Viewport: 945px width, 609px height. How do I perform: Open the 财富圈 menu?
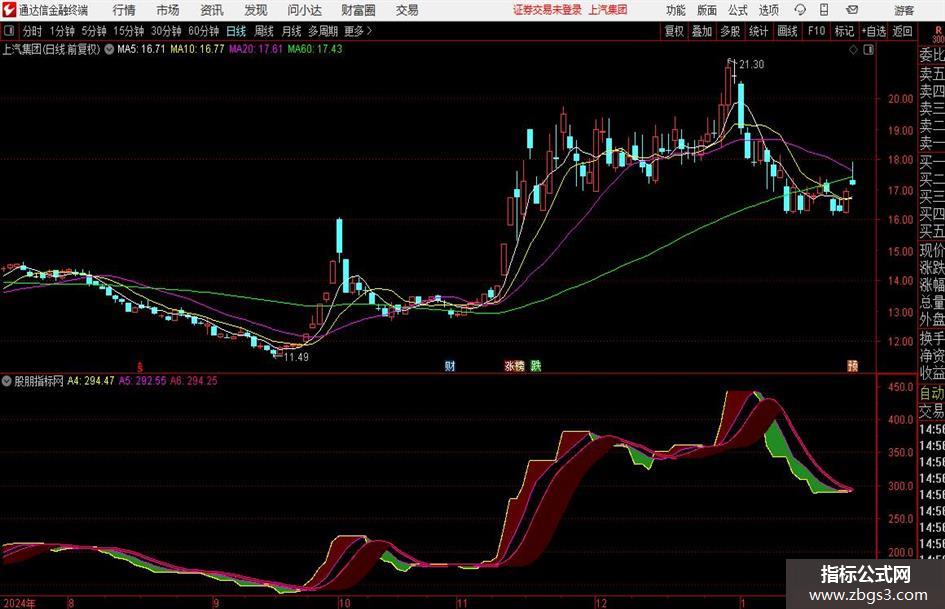pyautogui.click(x=358, y=10)
